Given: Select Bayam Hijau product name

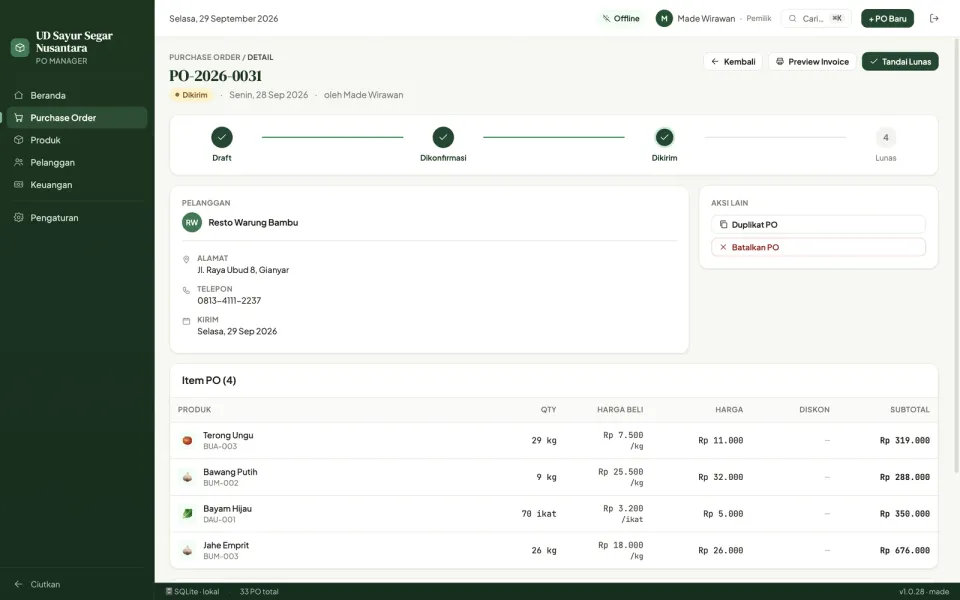Looking at the screenshot, I should pyautogui.click(x=227, y=509).
